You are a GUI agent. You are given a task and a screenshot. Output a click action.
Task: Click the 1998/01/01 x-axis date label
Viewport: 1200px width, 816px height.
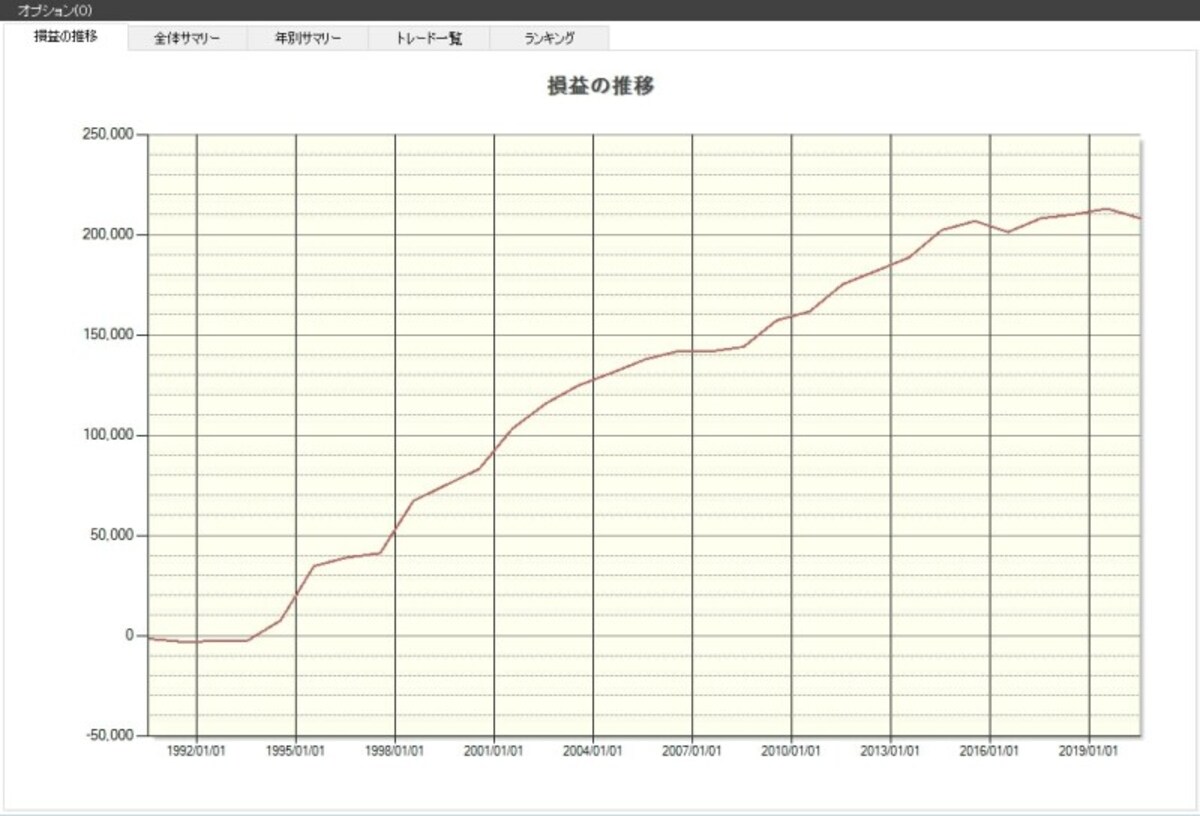tap(395, 751)
